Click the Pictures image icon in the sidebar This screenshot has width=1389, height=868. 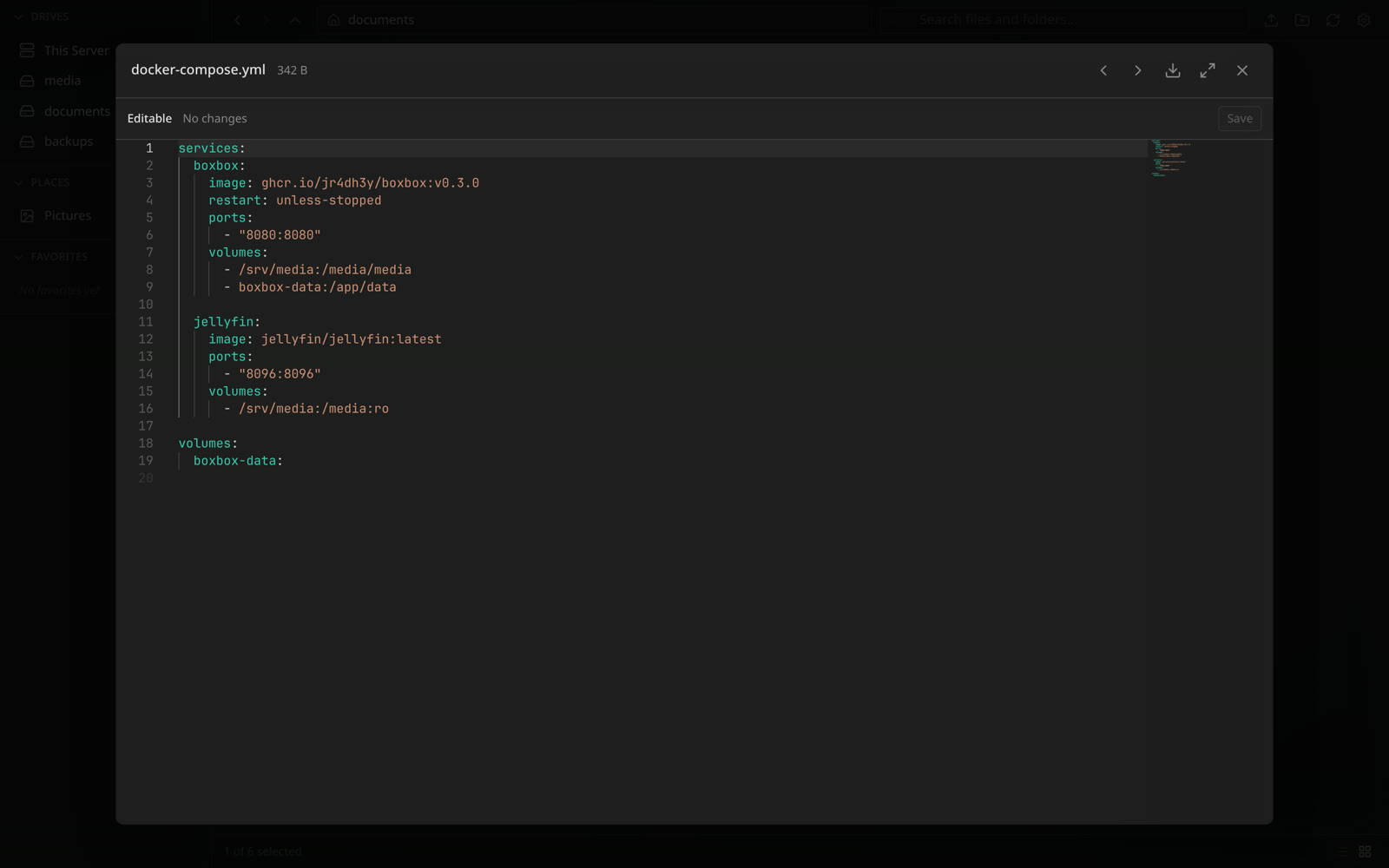point(27,215)
